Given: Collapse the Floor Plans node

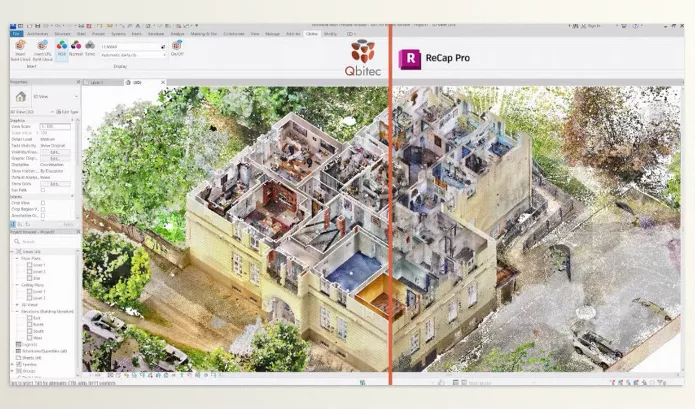Looking at the screenshot, I should tap(17, 258).
